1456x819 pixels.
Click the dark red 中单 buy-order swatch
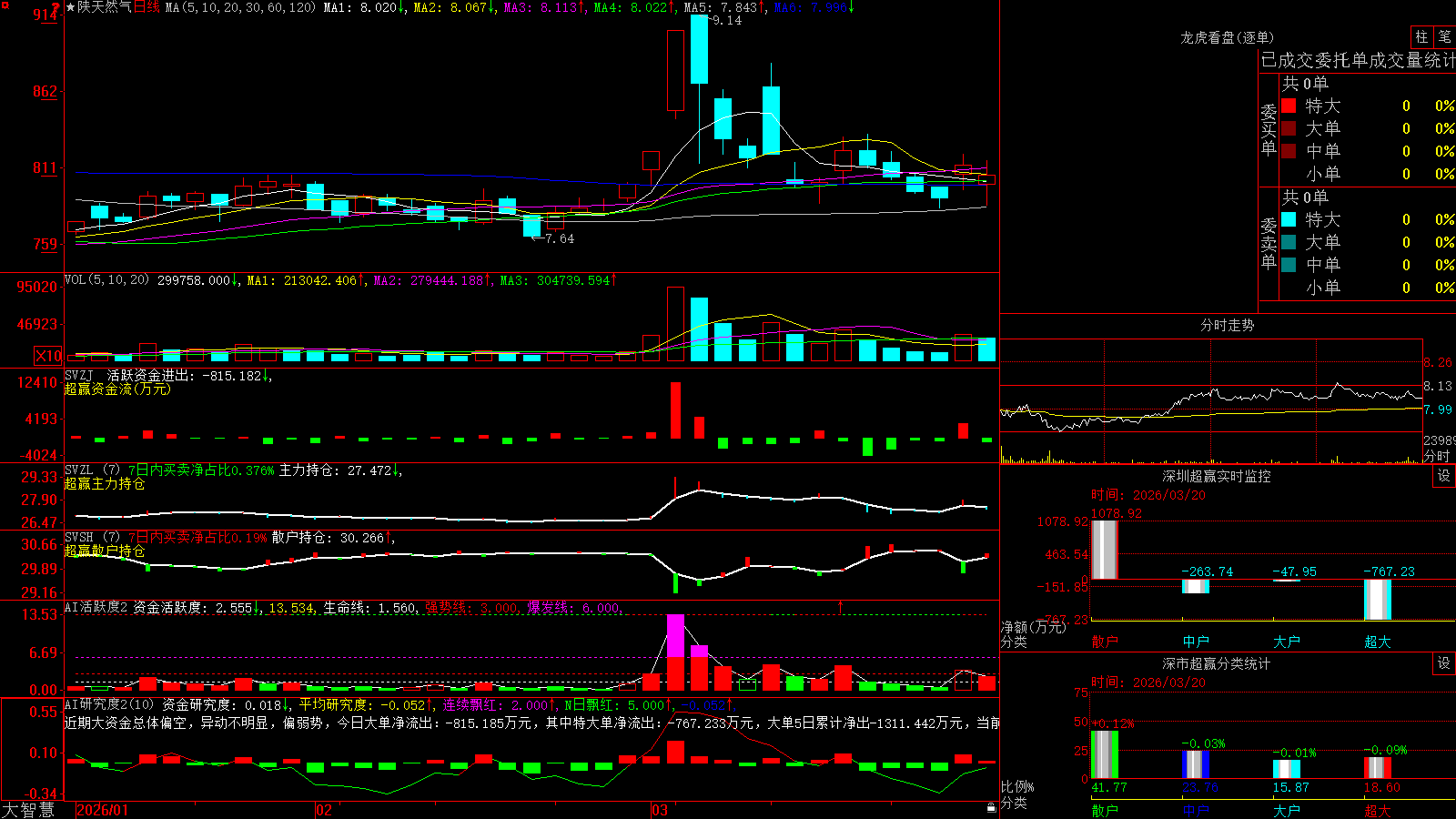tap(1289, 151)
